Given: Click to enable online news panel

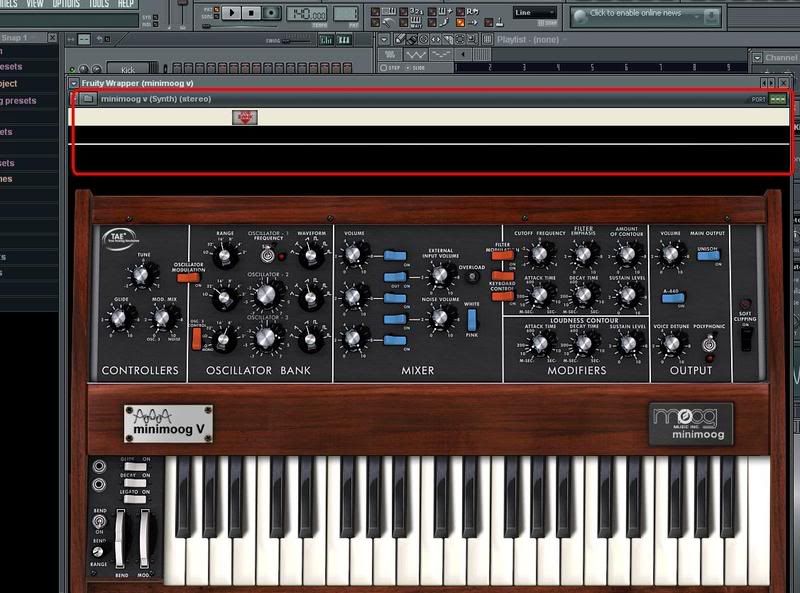Looking at the screenshot, I should 645,17.
